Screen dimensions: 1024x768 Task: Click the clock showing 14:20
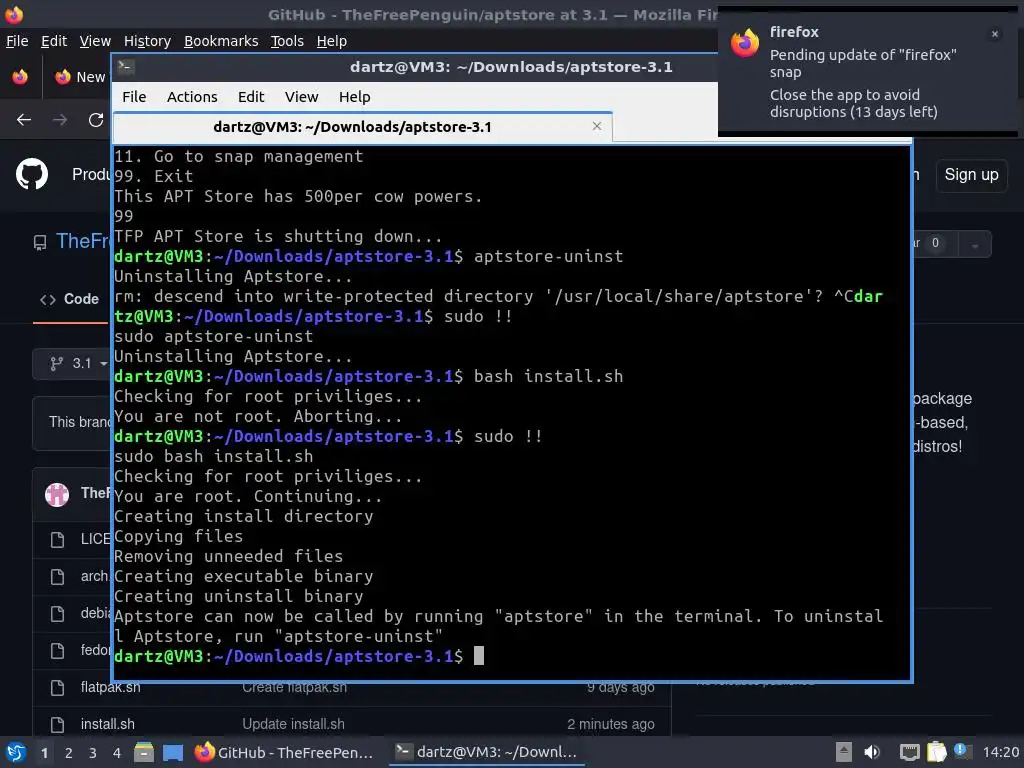pyautogui.click(x=1000, y=752)
